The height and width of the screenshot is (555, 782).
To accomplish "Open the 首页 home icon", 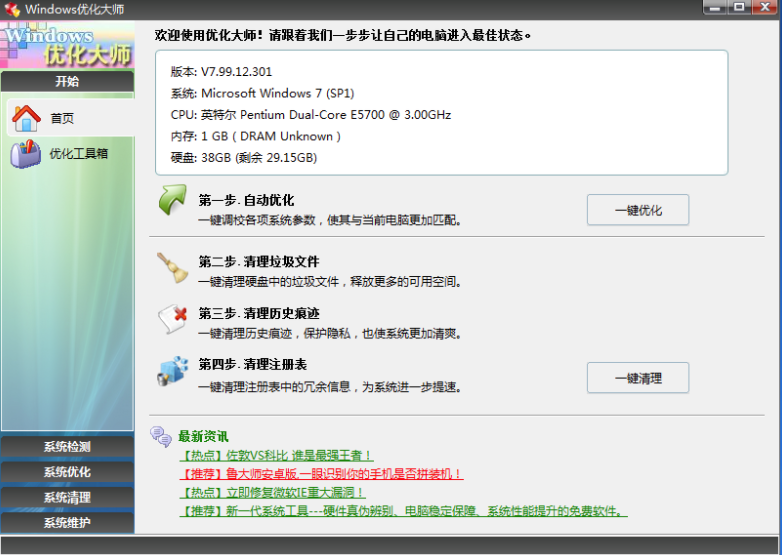I will coord(26,118).
